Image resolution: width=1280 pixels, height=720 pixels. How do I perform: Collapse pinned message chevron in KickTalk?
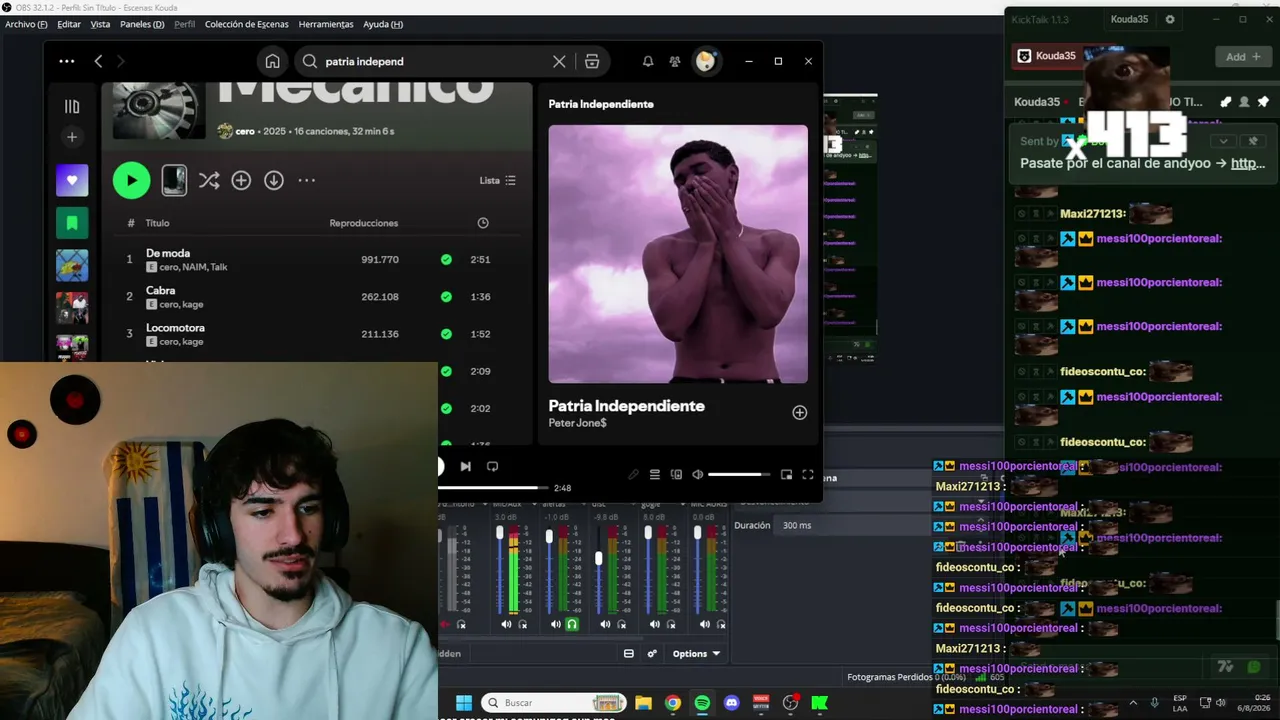pos(1222,141)
